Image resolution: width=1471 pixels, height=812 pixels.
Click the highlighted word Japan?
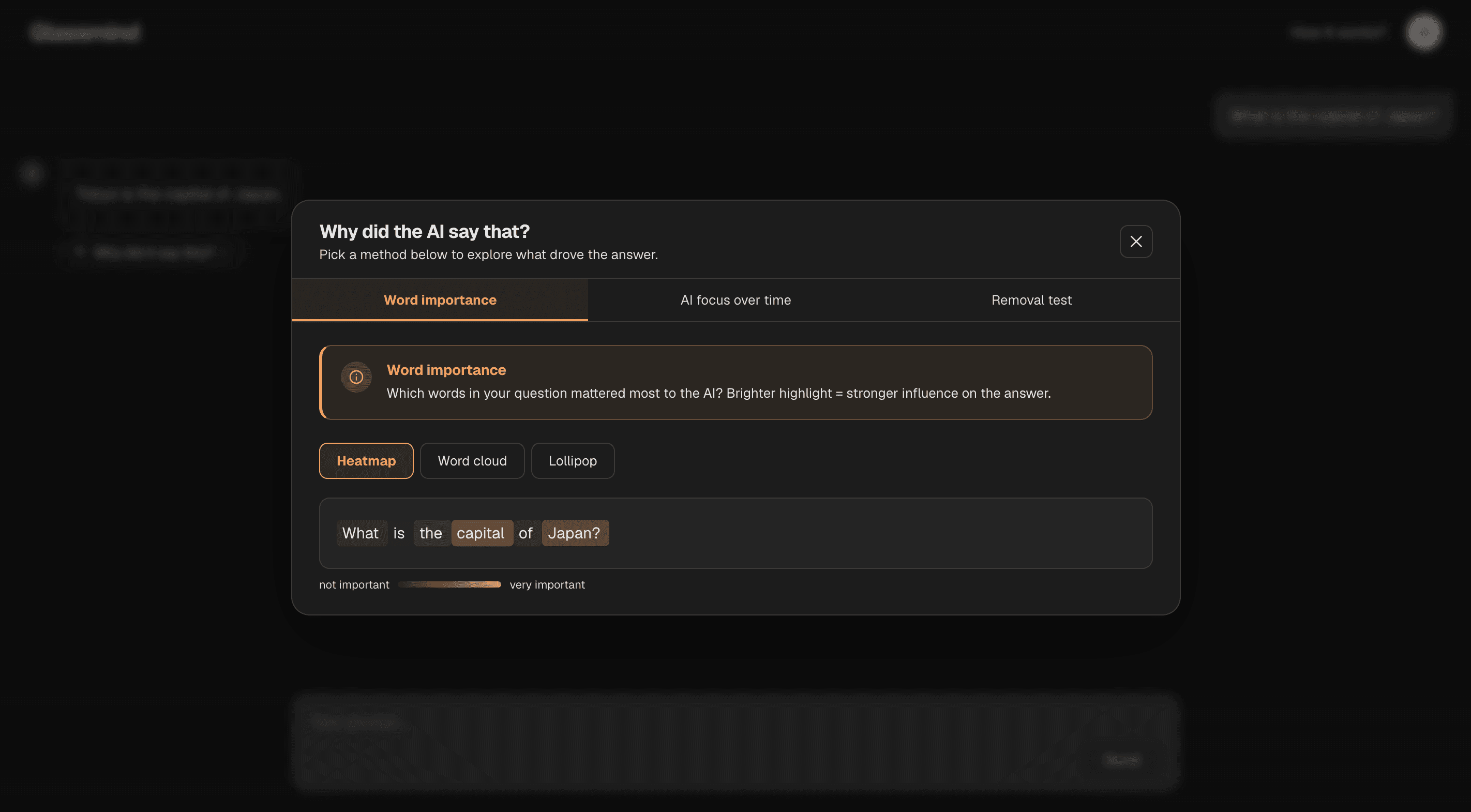point(575,533)
